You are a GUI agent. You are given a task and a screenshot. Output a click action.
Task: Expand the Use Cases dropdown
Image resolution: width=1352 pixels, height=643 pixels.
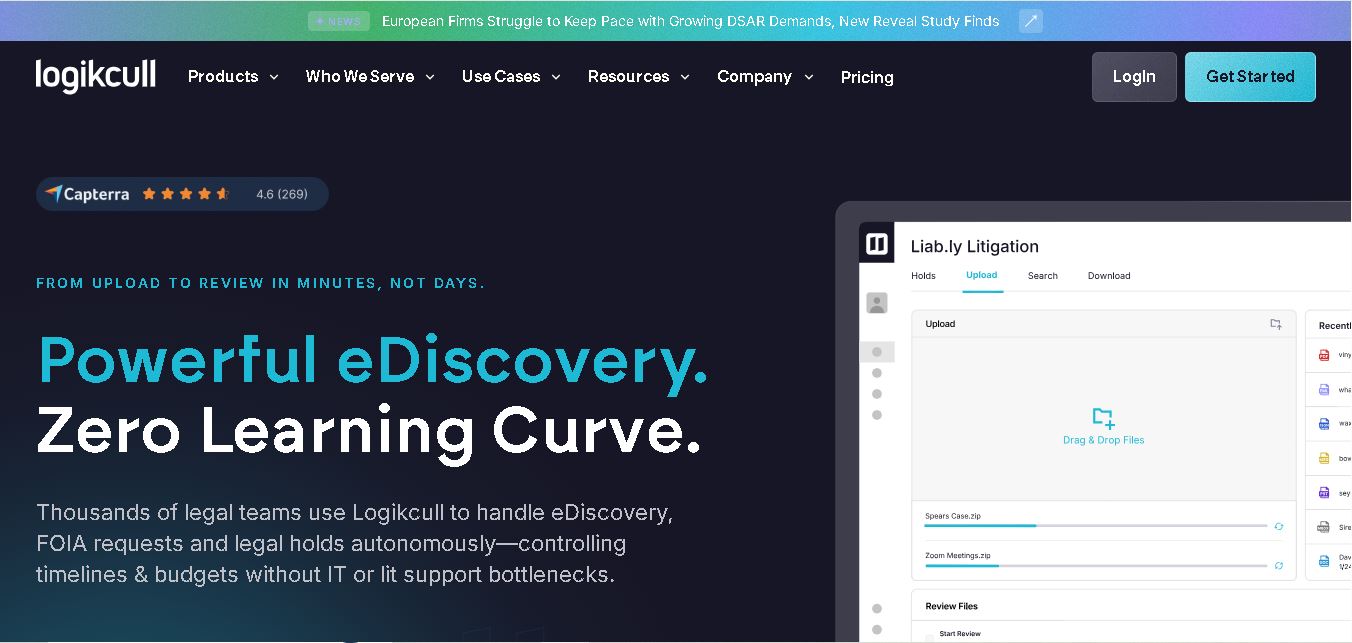click(x=511, y=77)
